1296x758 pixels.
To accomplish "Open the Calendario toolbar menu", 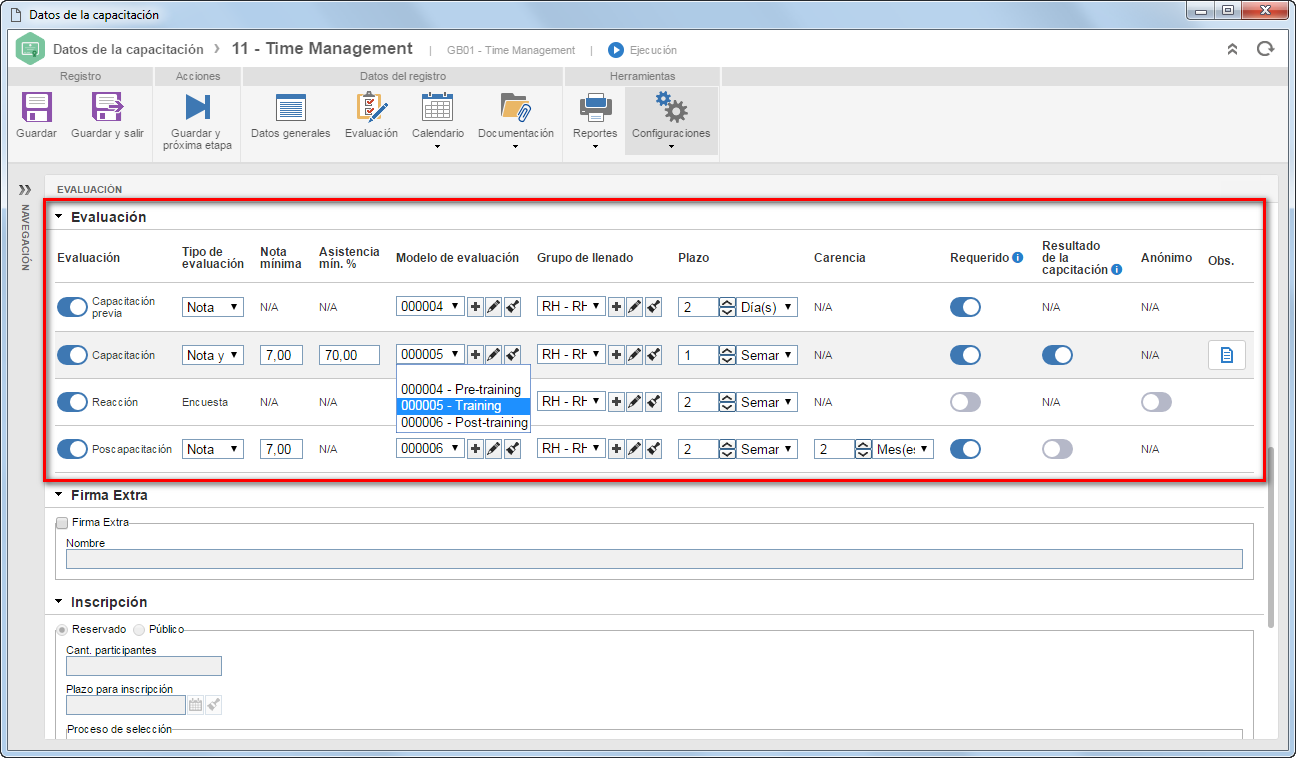I will [438, 107].
